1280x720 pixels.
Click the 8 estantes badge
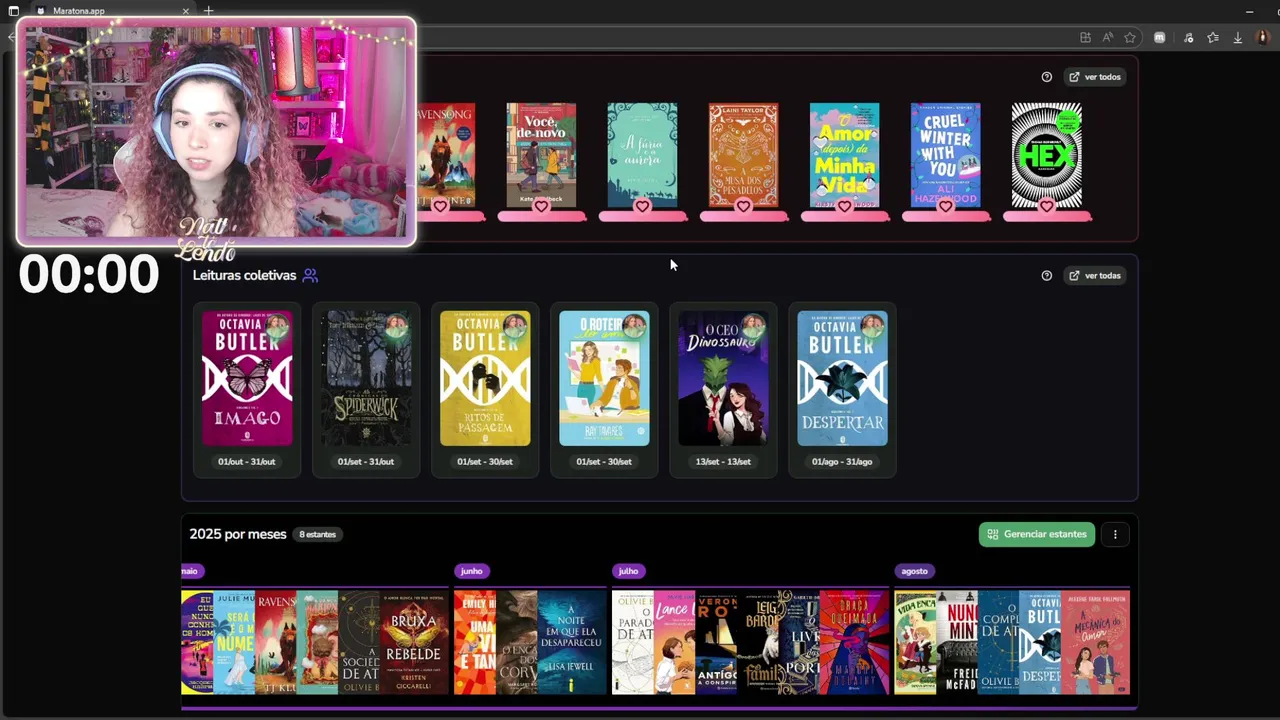pyautogui.click(x=318, y=534)
